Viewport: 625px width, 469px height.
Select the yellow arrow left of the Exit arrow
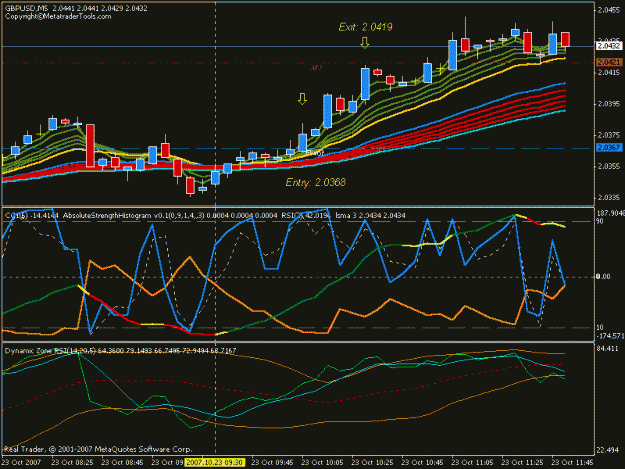[302, 99]
